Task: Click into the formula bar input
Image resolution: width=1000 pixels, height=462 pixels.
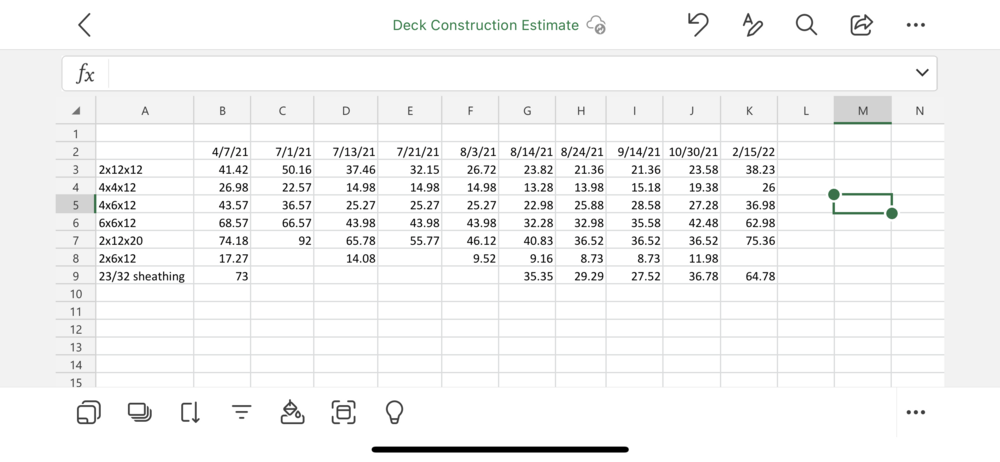Action: pos(500,73)
